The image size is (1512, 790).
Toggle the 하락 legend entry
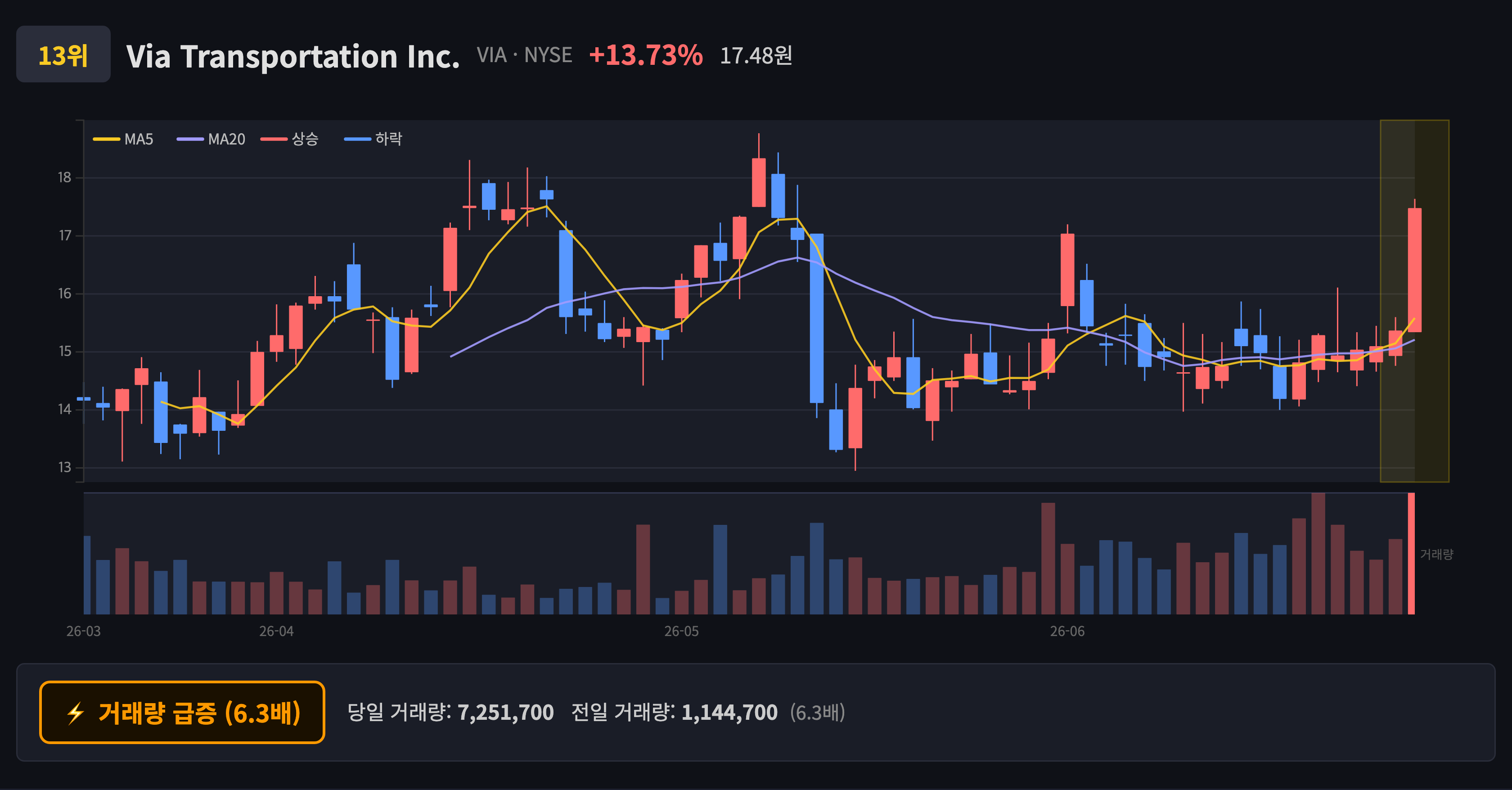point(373,139)
